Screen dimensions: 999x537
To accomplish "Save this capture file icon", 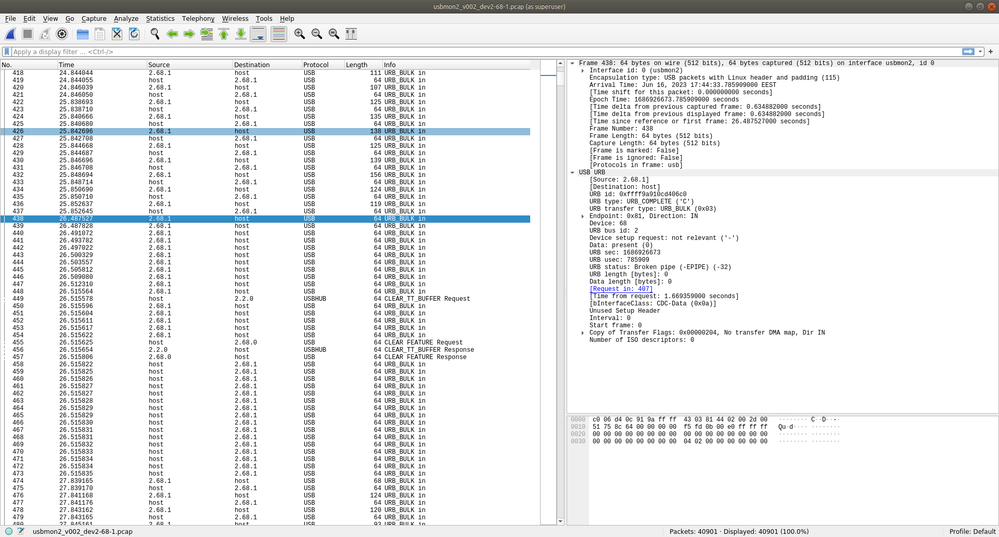I will pos(100,34).
